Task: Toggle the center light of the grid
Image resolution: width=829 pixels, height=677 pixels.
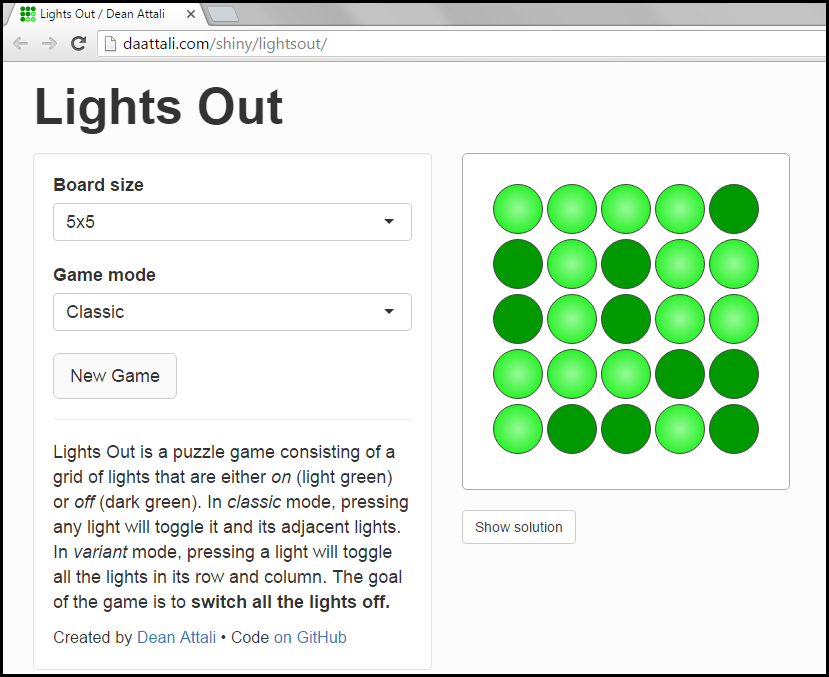Action: point(625,319)
